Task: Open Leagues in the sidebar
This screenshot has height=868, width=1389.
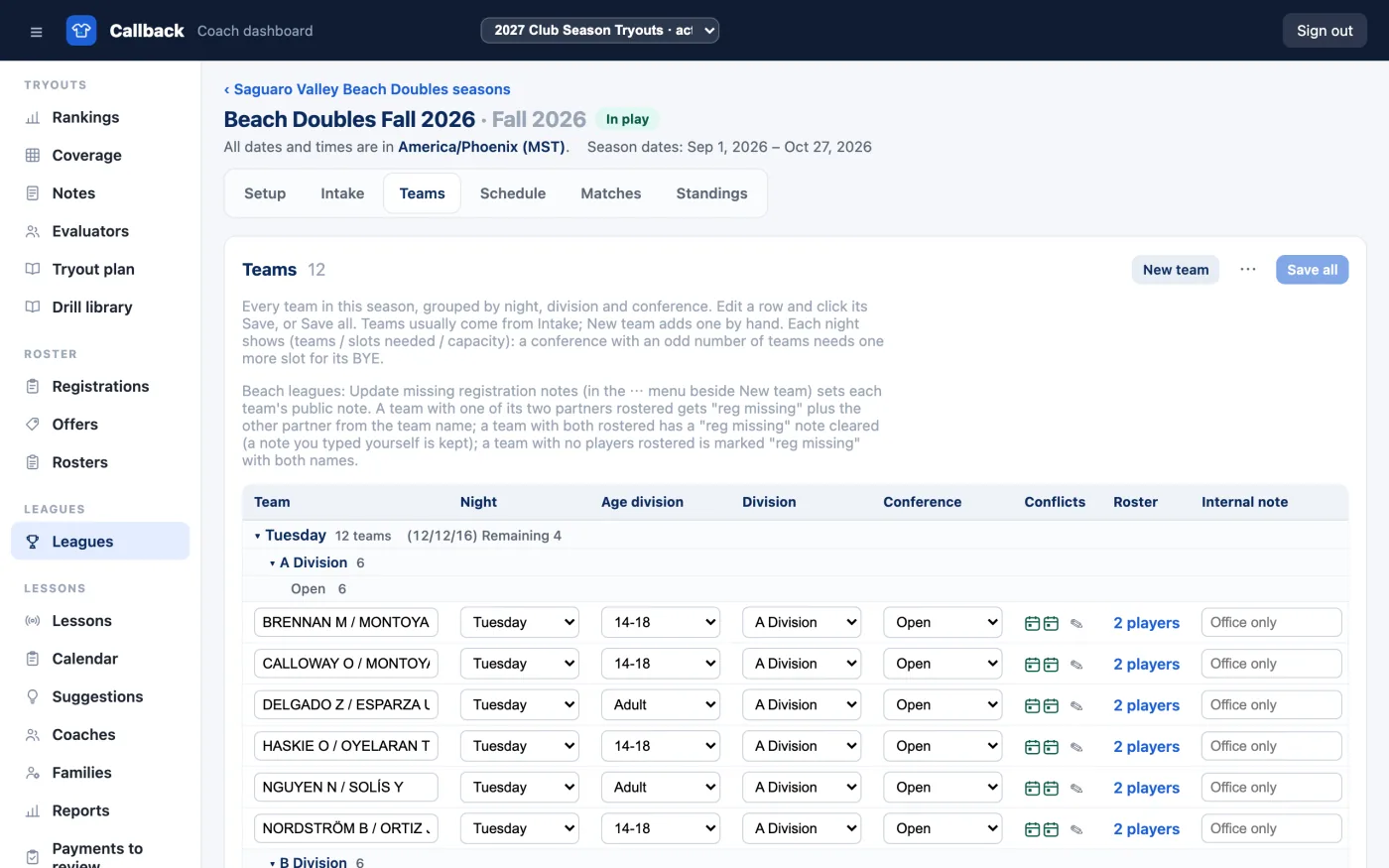Action: pyautogui.click(x=100, y=542)
